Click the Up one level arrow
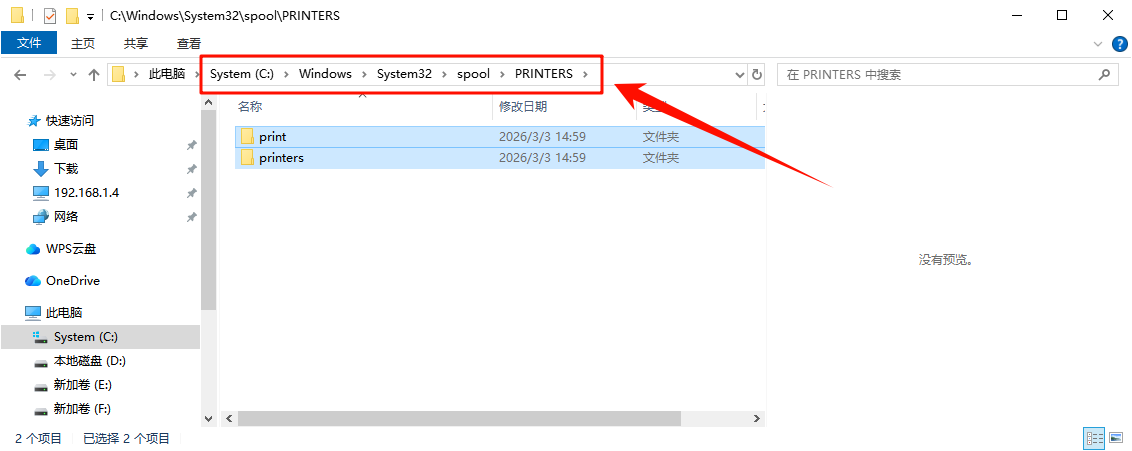Image resolution: width=1132 pixels, height=451 pixels. coord(94,75)
